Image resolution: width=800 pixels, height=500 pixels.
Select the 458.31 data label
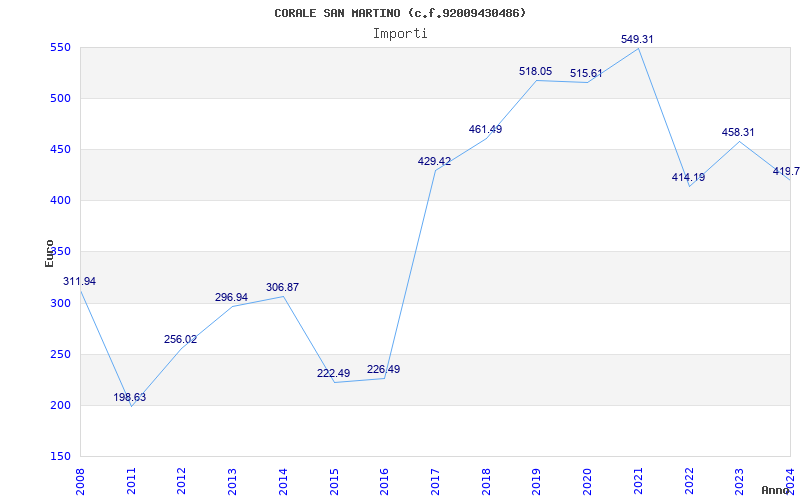click(x=738, y=132)
